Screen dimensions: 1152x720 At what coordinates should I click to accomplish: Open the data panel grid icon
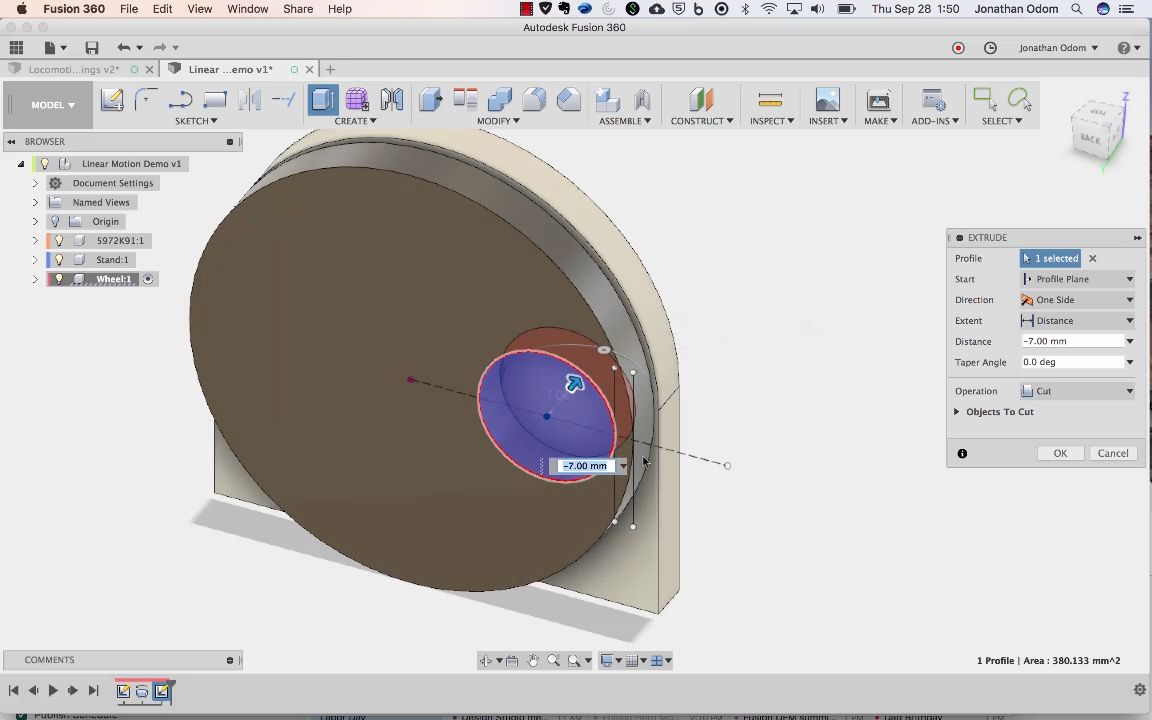[x=15, y=48]
